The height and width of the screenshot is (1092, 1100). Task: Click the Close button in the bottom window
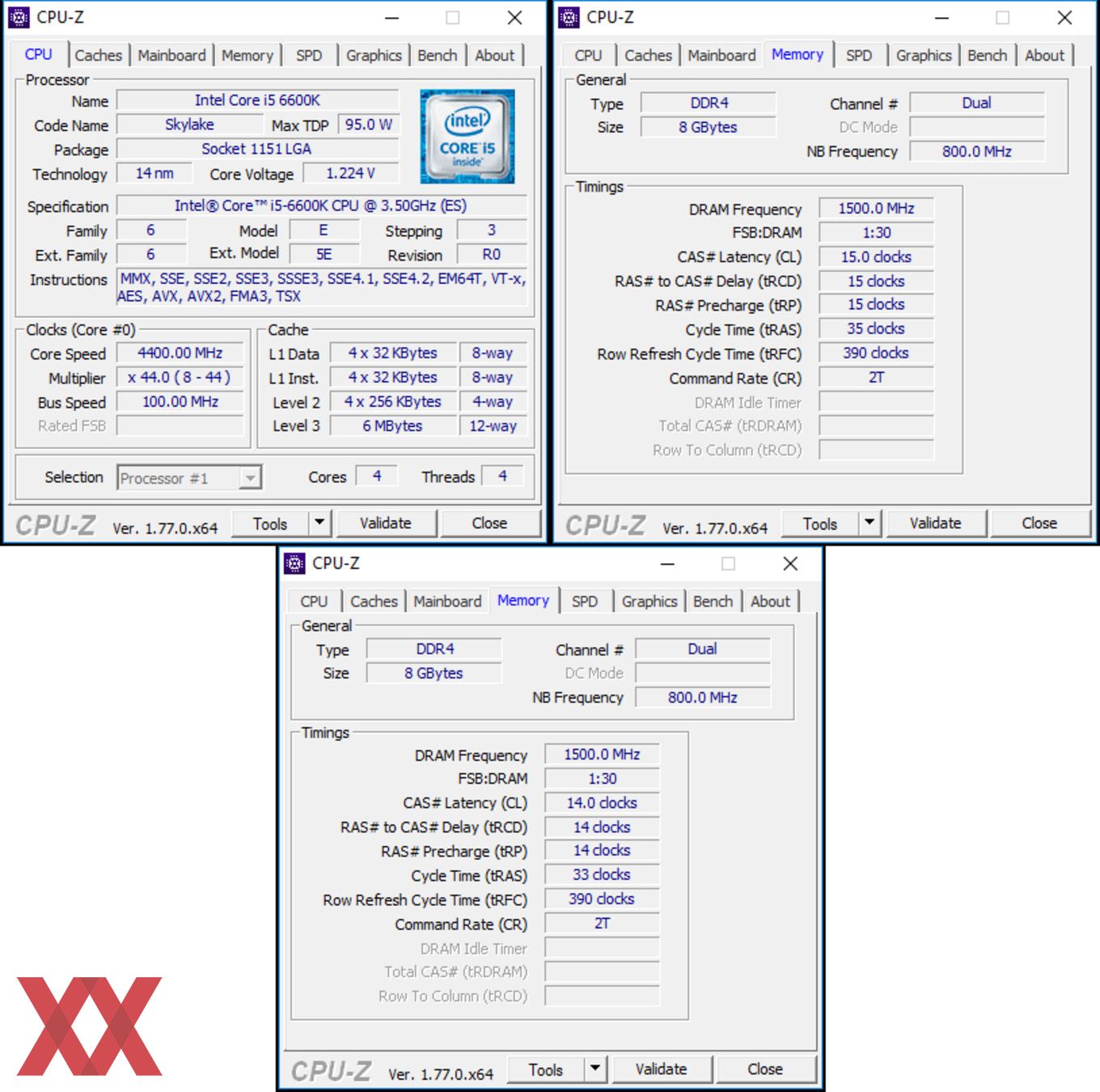765,1069
